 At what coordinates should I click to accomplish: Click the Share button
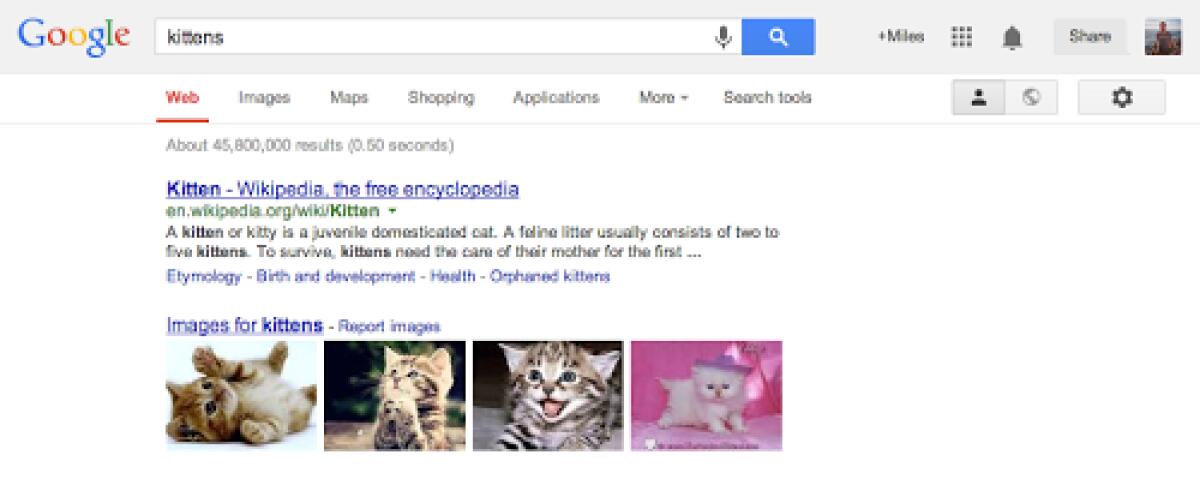(x=1089, y=37)
